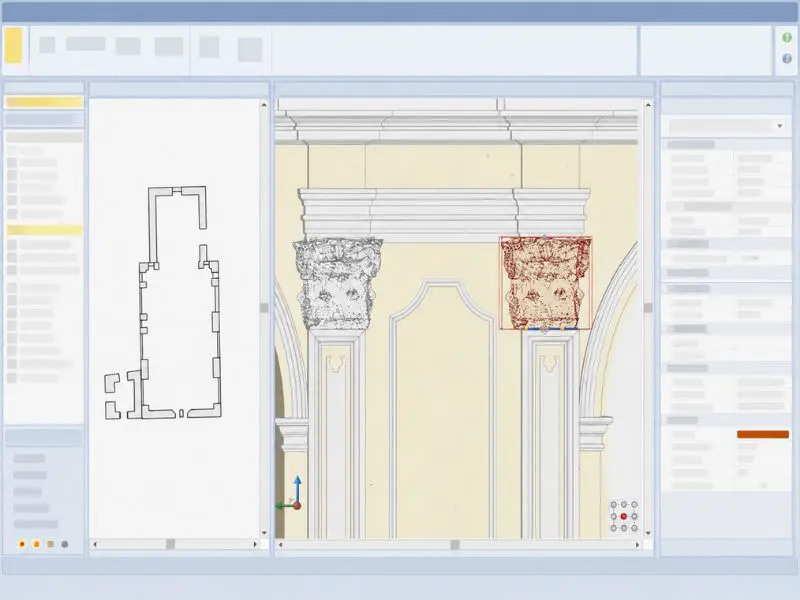Screen dimensions: 800x600
Task: Click the orange color swatch in the properties panel
Action: click(x=763, y=434)
